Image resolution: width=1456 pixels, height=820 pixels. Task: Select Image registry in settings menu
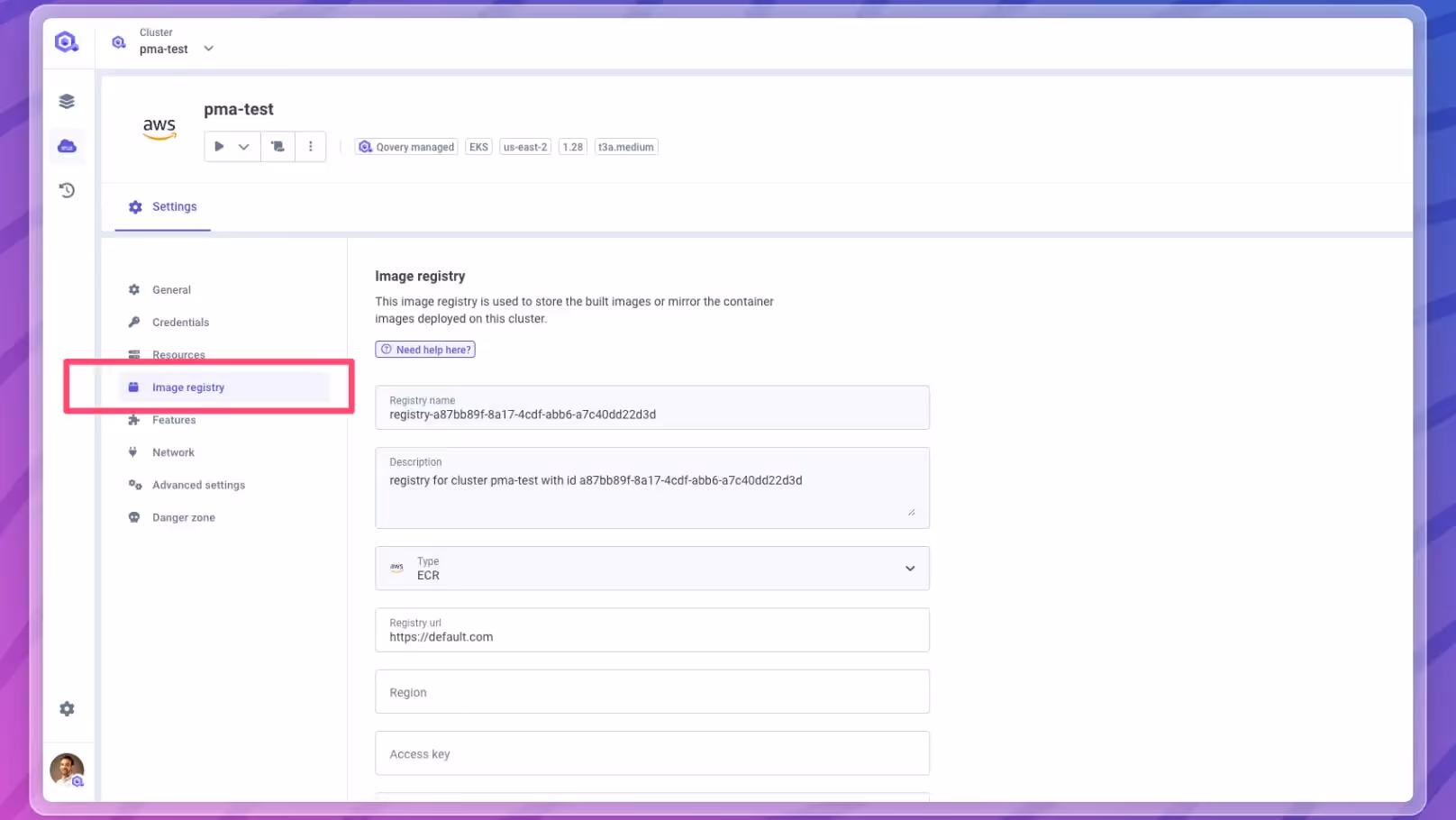tap(188, 387)
